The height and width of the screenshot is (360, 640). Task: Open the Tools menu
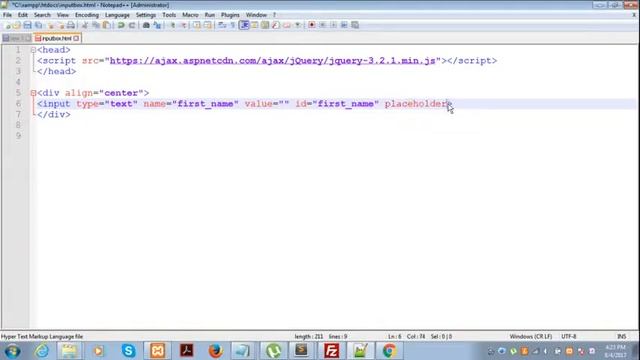(x=169, y=15)
